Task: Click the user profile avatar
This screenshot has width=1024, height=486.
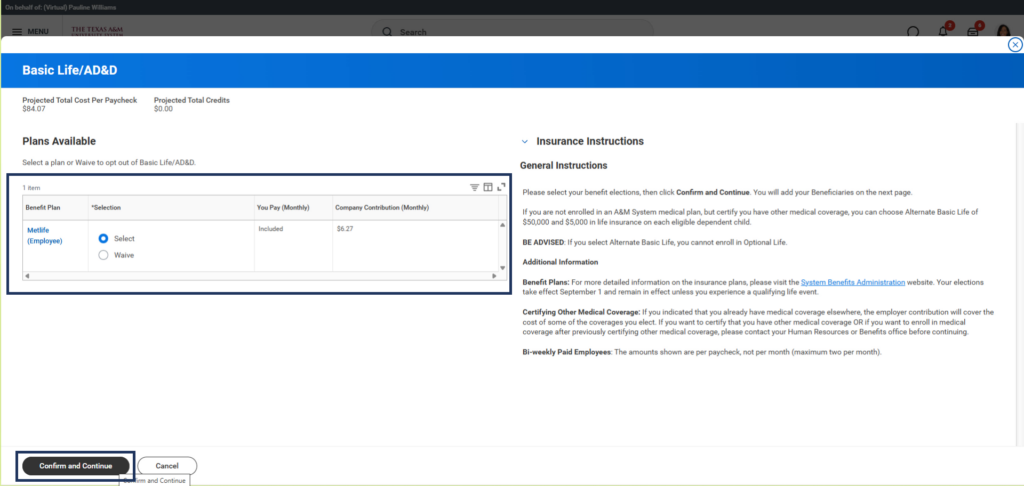Action: [x=1003, y=31]
